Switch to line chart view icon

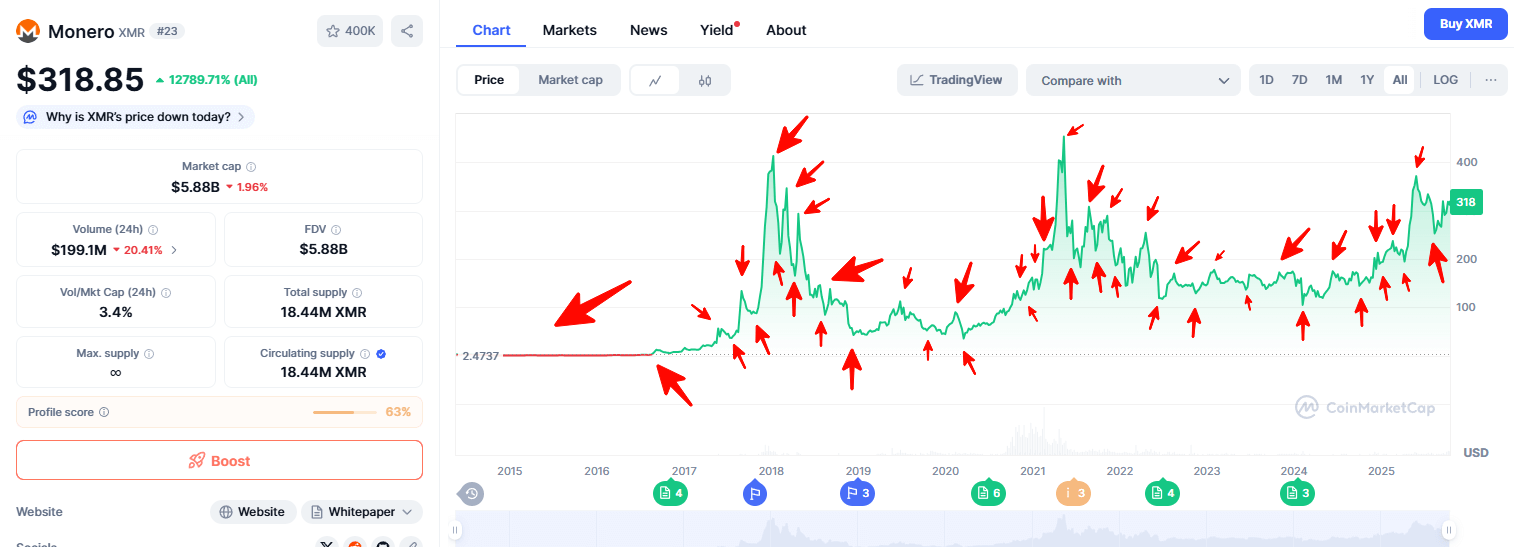click(655, 80)
